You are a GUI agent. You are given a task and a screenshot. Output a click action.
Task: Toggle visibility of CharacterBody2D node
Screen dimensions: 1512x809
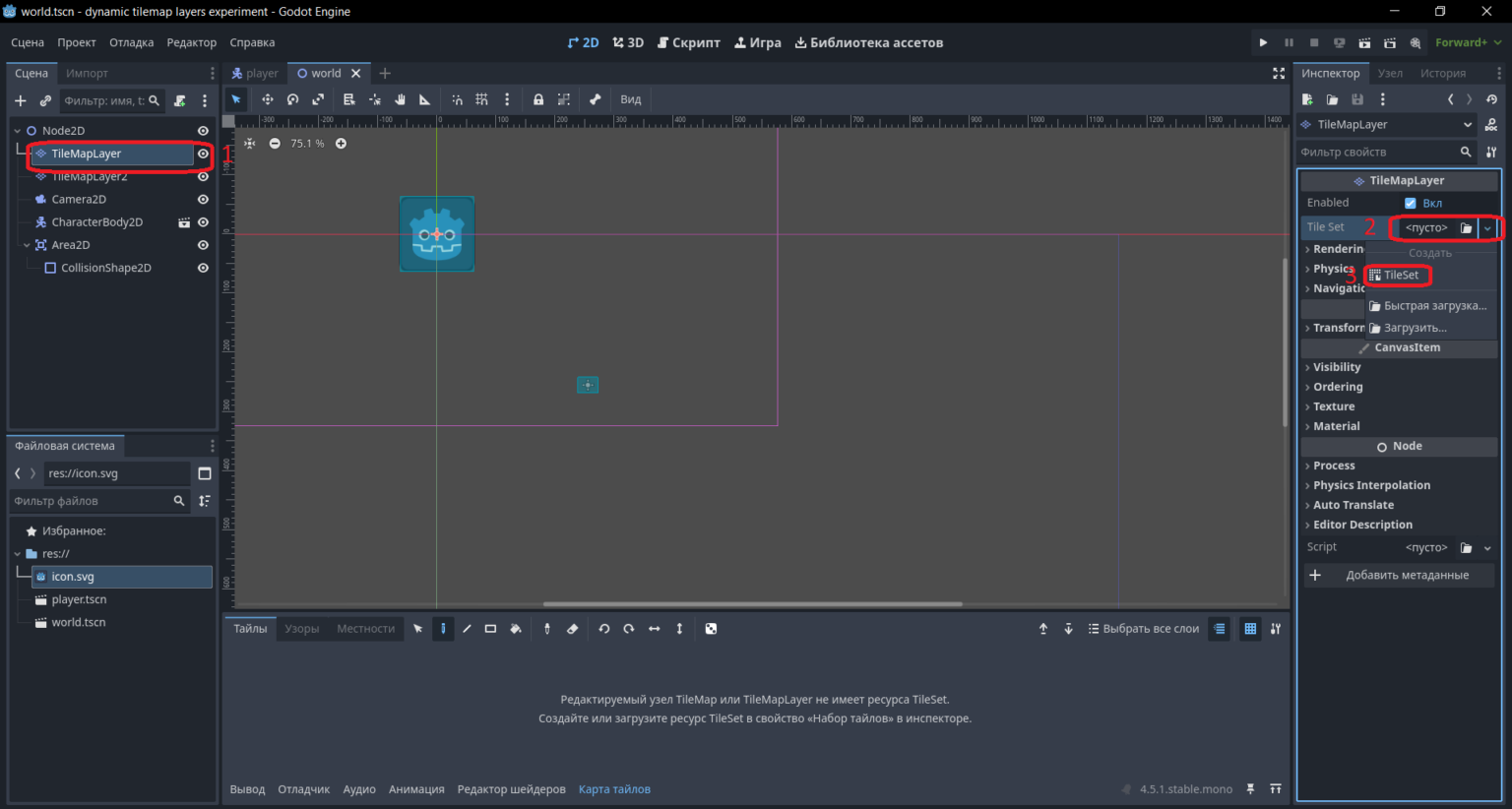[x=203, y=222]
